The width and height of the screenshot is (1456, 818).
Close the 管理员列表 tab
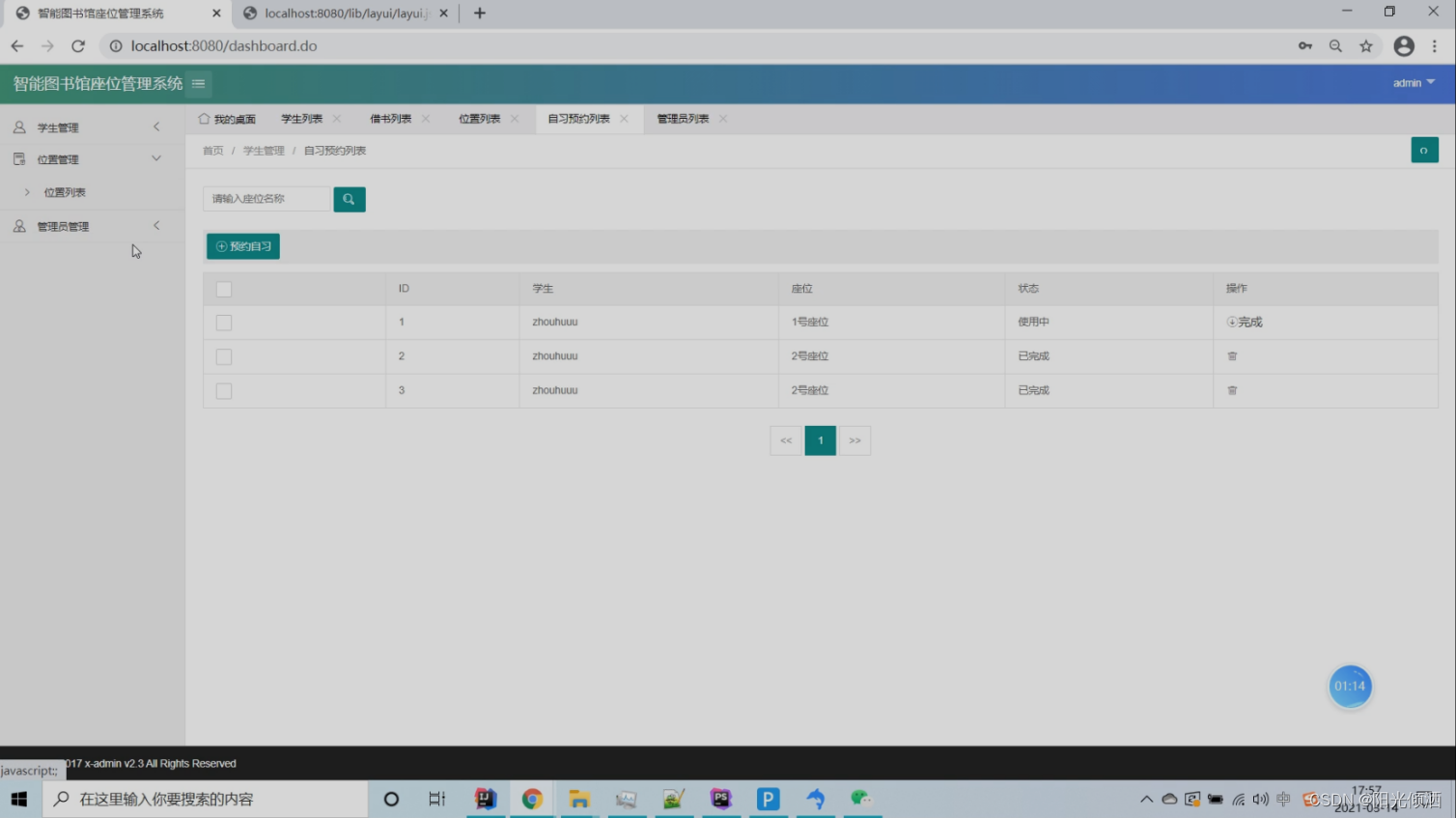(723, 119)
